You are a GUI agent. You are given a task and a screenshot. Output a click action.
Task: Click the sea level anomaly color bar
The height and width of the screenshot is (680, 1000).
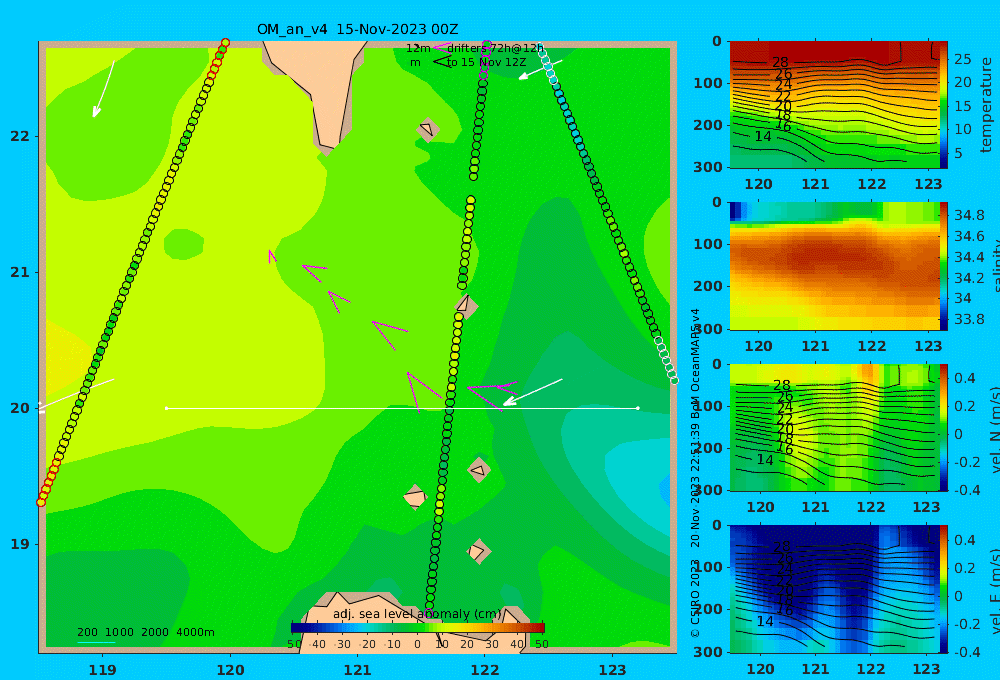[418, 628]
